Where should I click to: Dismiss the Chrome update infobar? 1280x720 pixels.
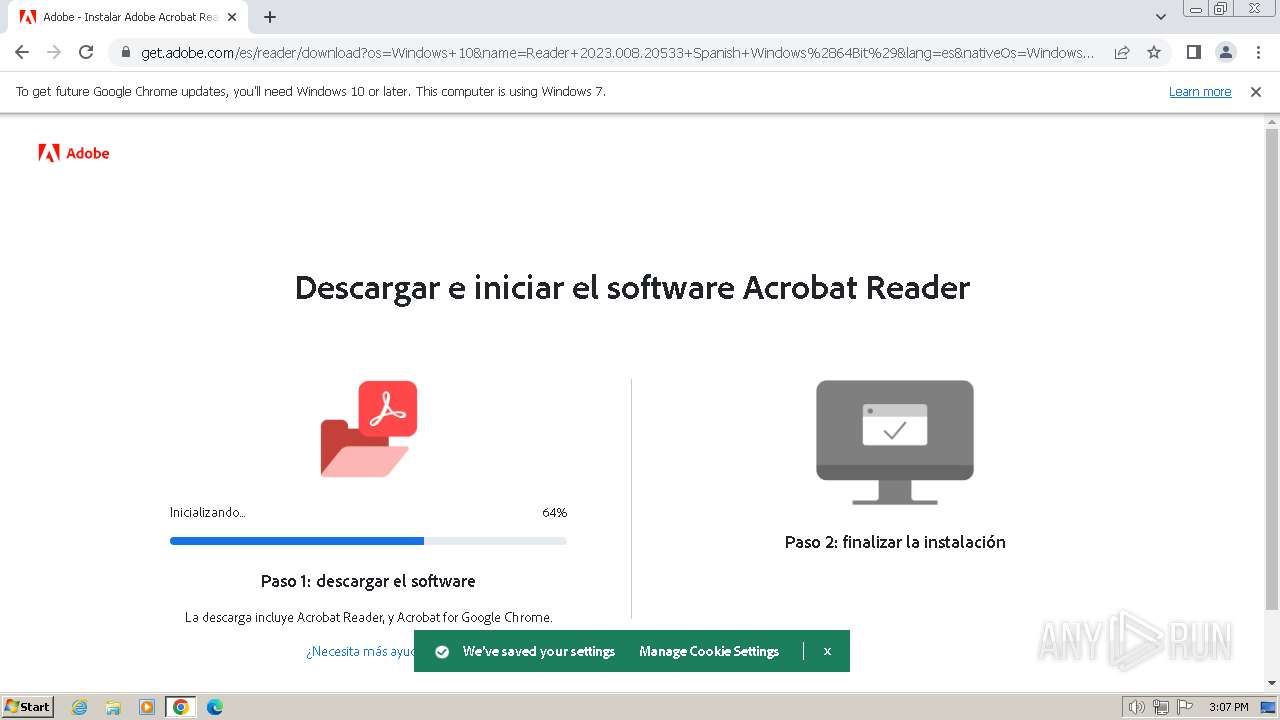pyautogui.click(x=1256, y=91)
